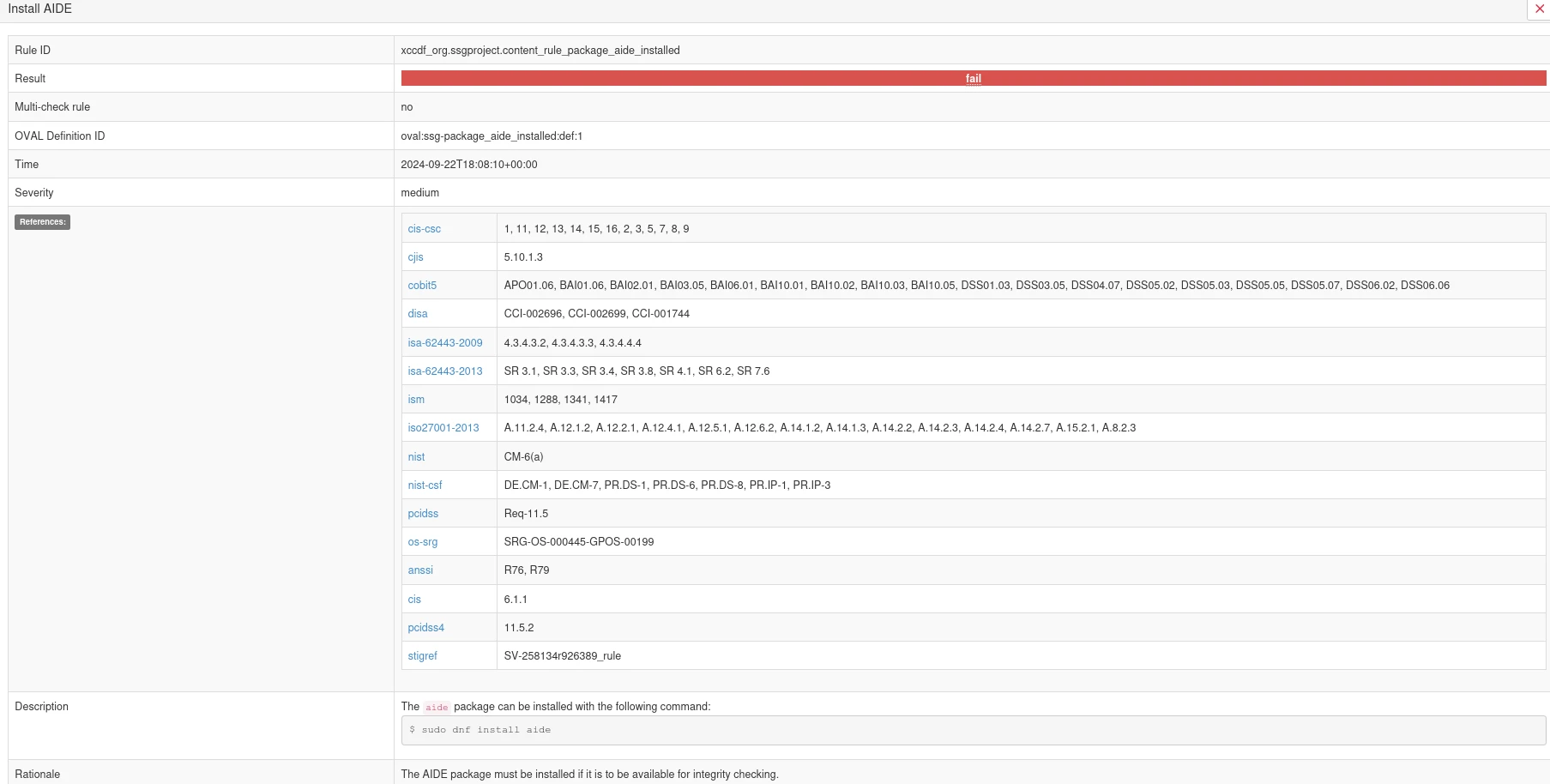1550x784 pixels.
Task: Open the cis-csc reference link
Action: (x=424, y=229)
